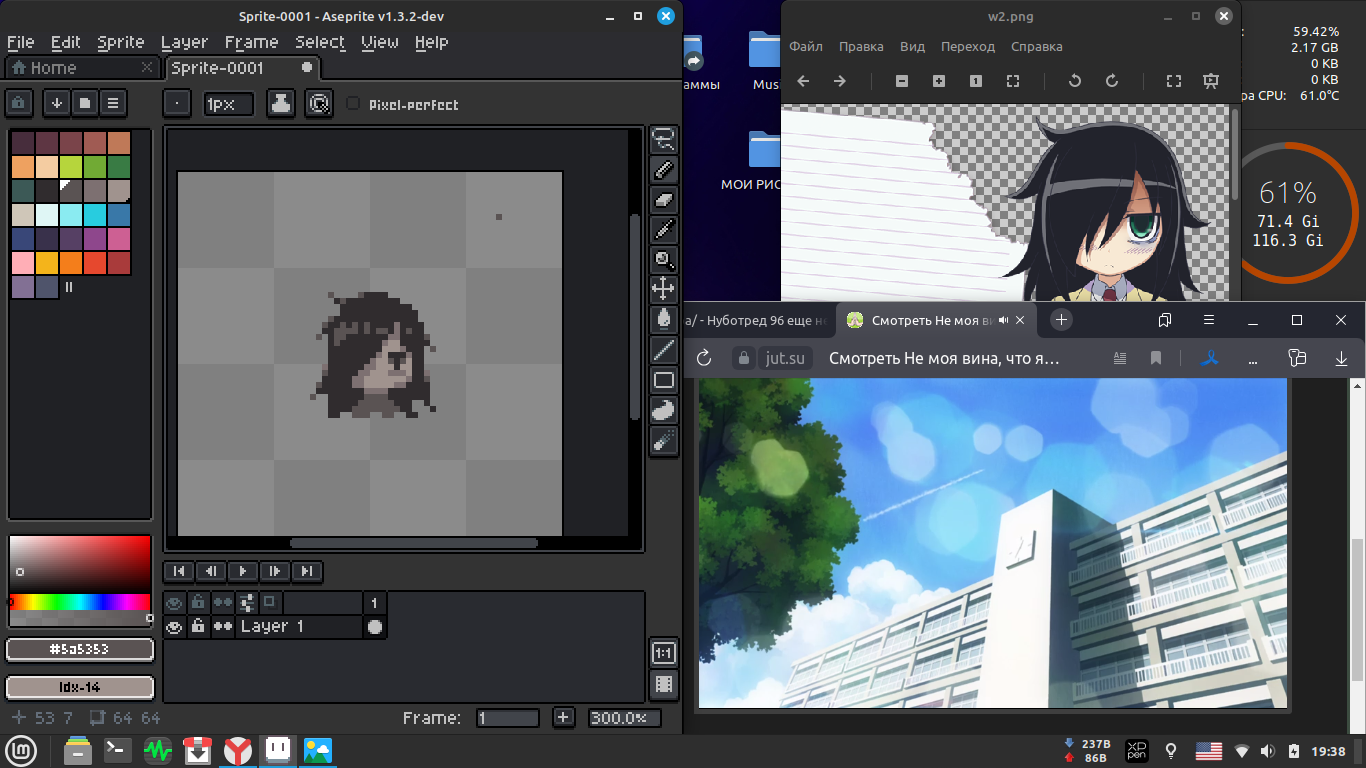Open the 300.0% zoom field

[x=624, y=718]
